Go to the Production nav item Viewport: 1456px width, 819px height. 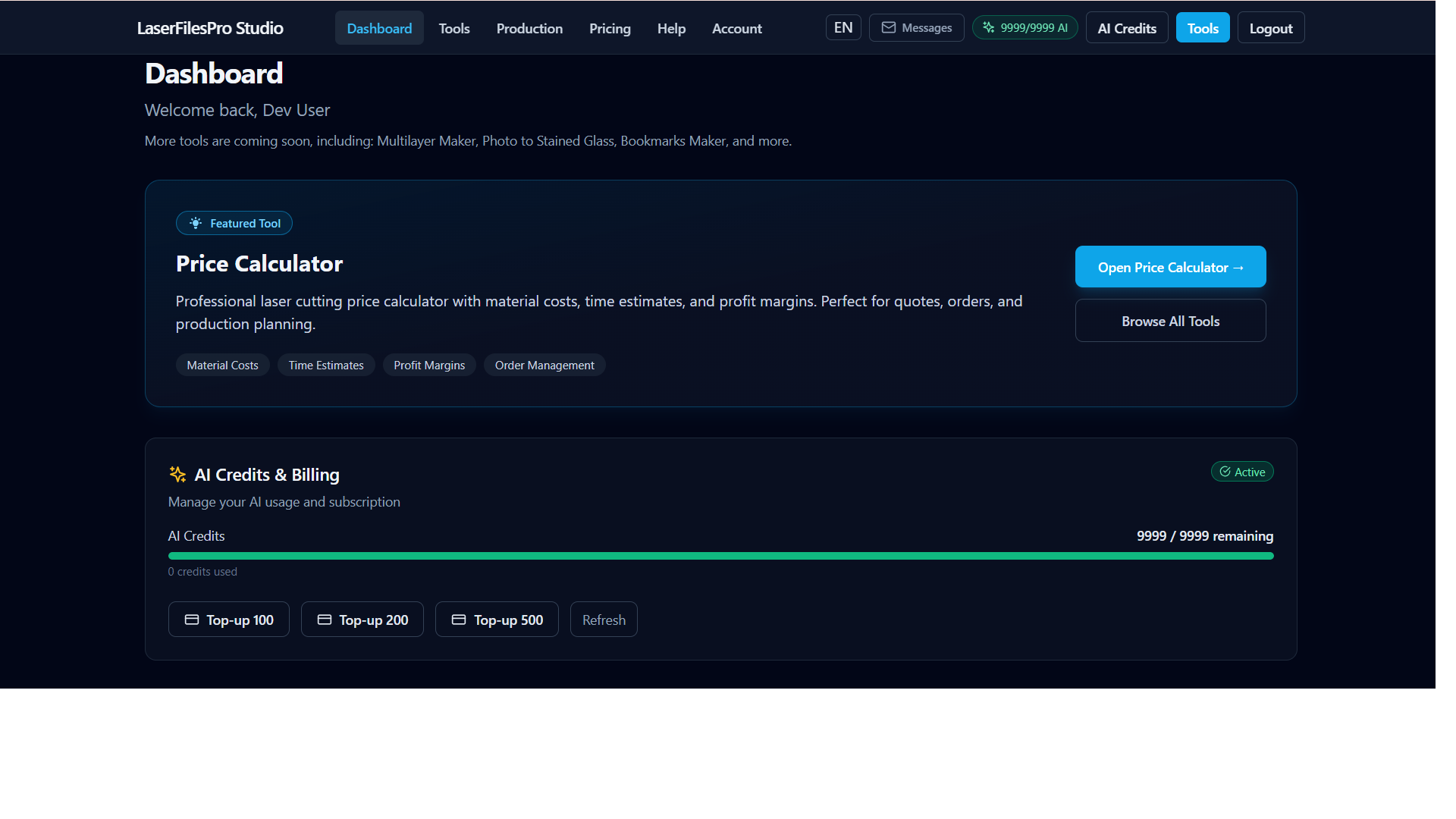(529, 29)
